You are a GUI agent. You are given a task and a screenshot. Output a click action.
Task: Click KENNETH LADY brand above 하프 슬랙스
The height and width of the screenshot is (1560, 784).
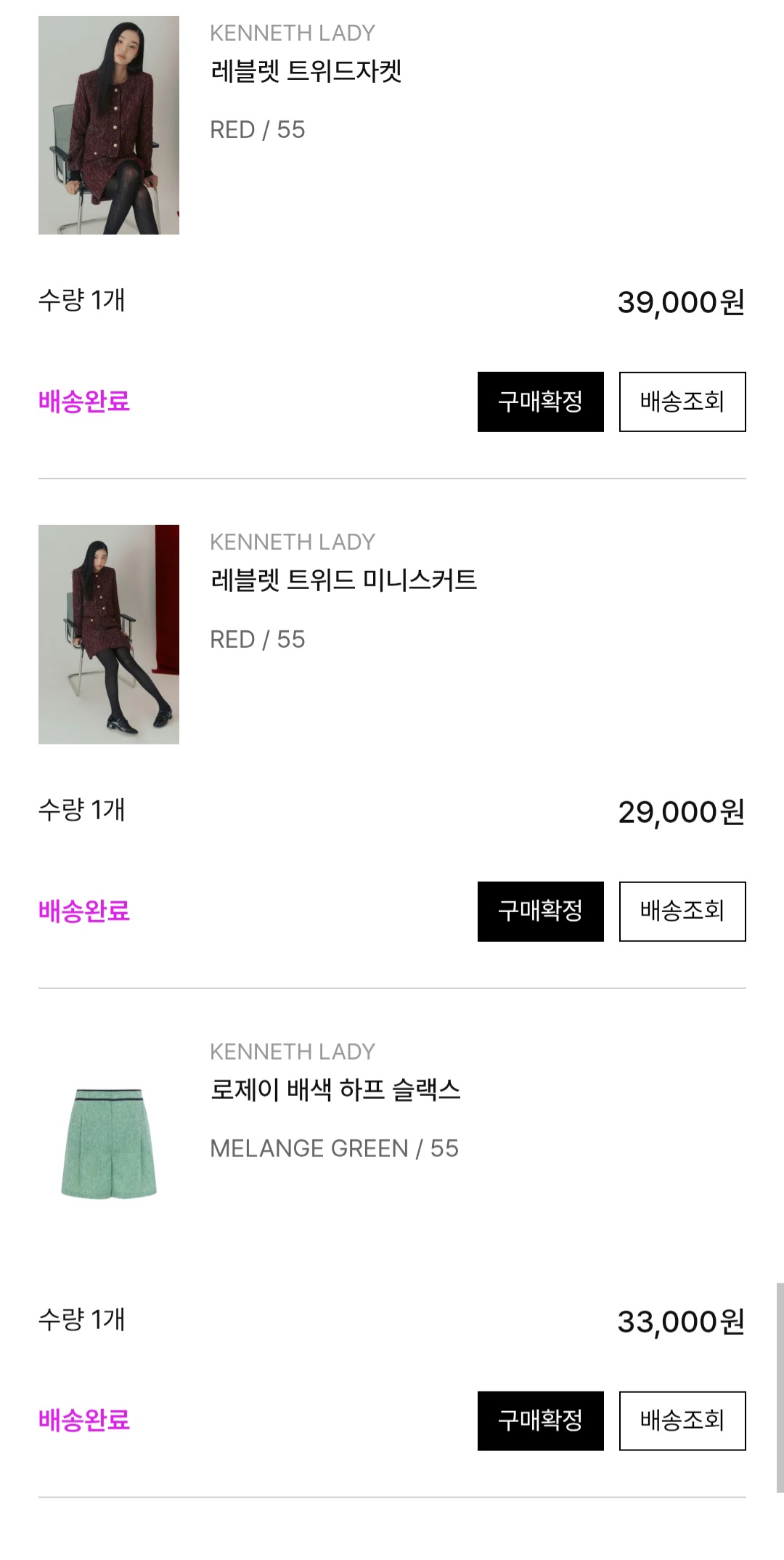[x=293, y=1052]
